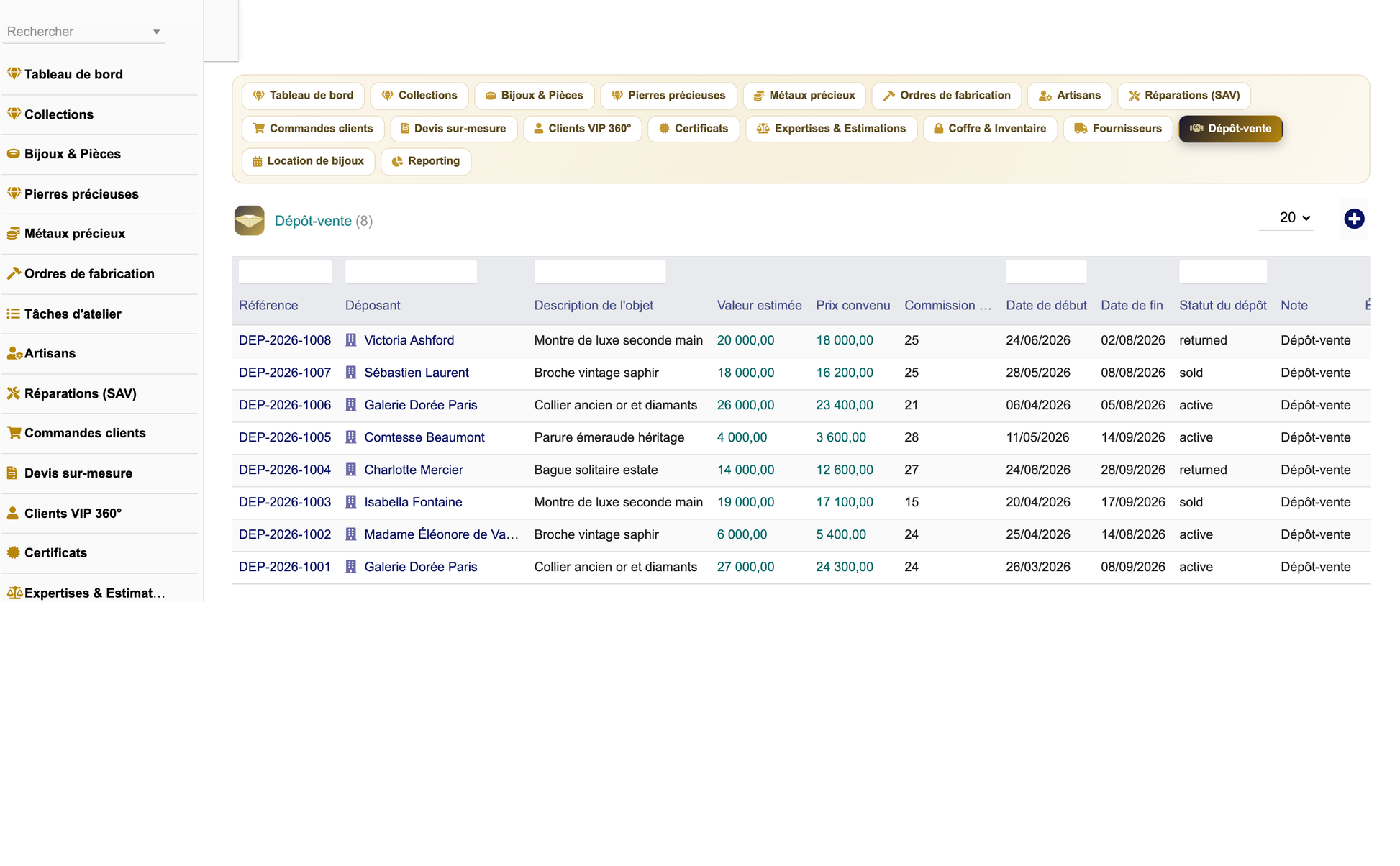Click the badge icon beside sidebar Certificats

(14, 552)
